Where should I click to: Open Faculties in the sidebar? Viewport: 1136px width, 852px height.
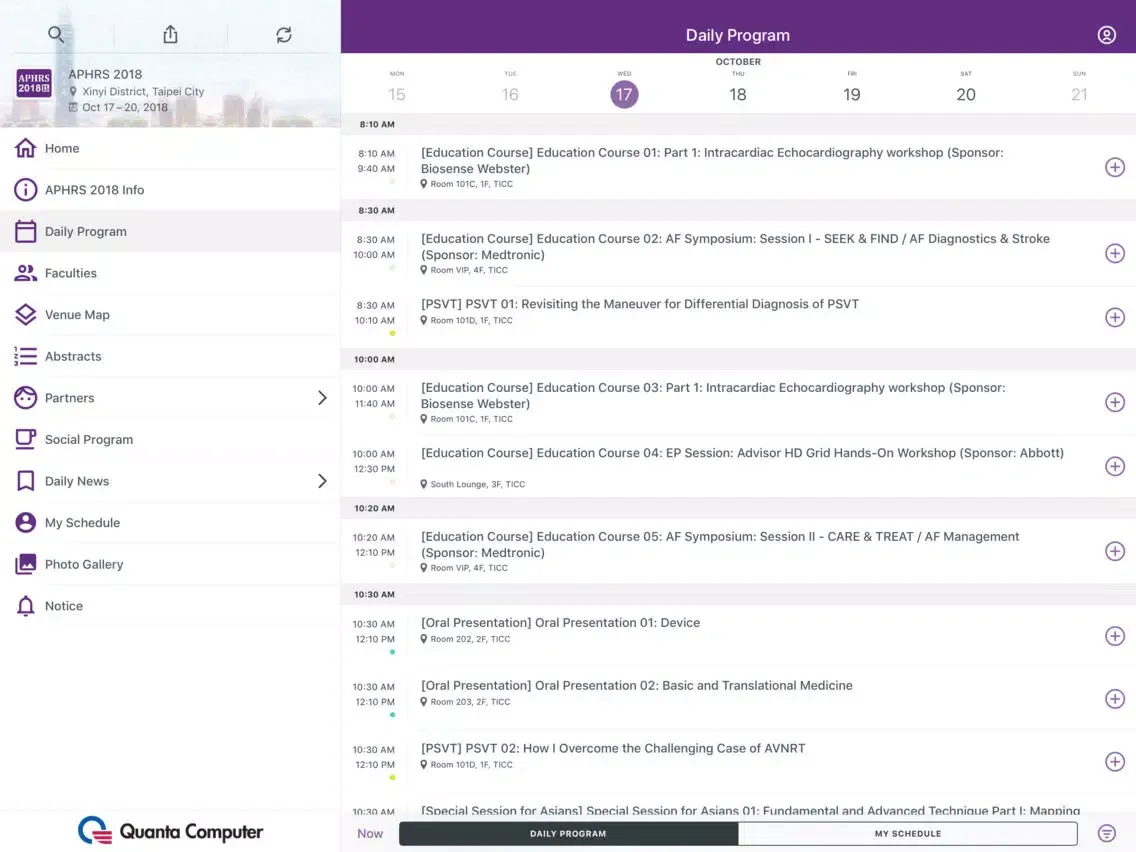coord(170,273)
